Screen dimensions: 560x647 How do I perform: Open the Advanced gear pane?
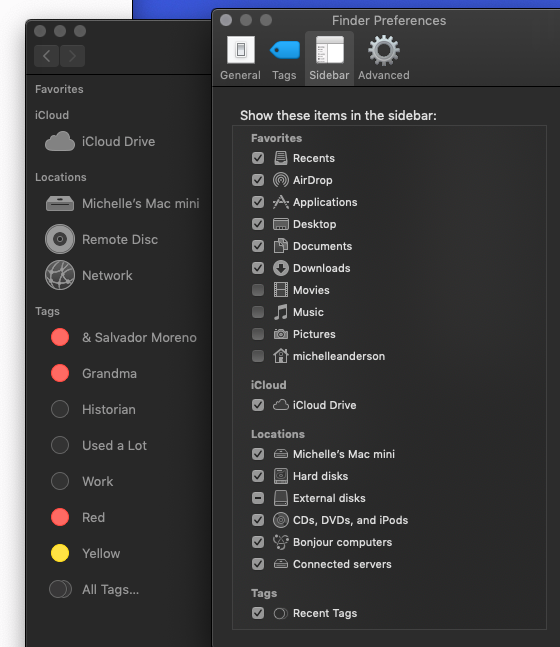pyautogui.click(x=384, y=50)
